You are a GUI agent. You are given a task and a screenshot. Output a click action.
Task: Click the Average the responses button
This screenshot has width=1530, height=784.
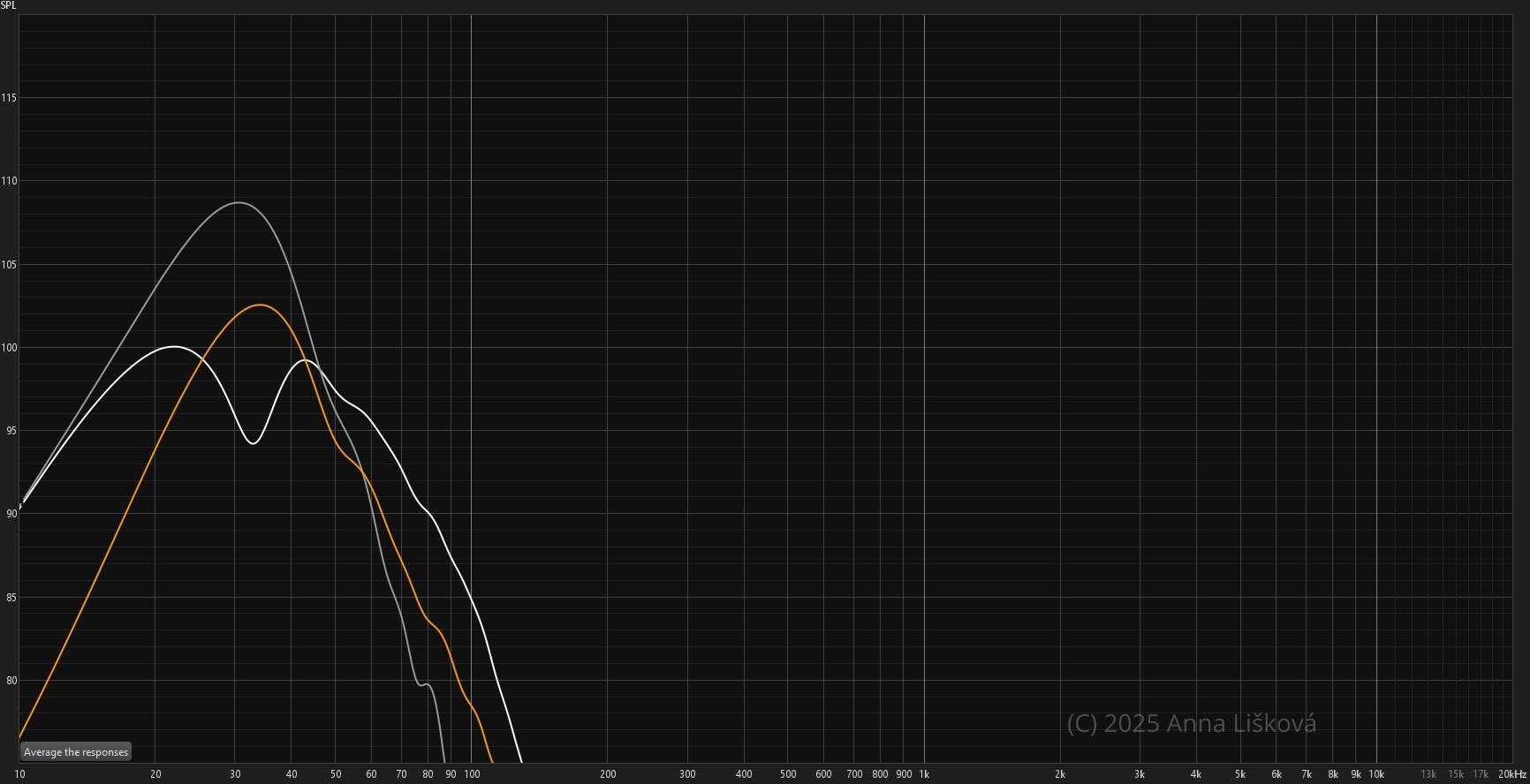76,752
